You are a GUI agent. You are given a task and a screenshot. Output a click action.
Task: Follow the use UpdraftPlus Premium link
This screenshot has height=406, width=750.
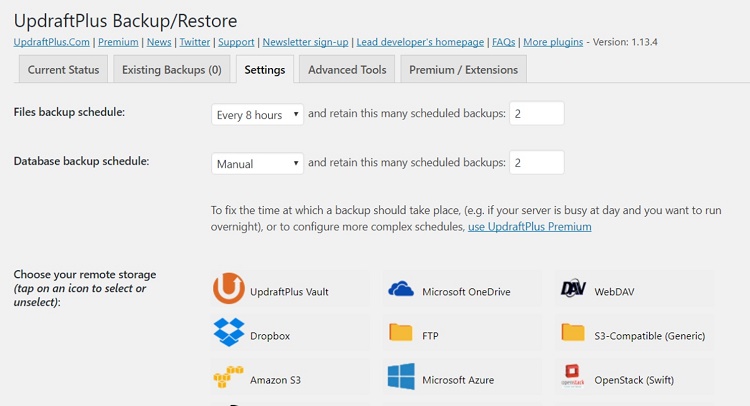click(x=529, y=227)
